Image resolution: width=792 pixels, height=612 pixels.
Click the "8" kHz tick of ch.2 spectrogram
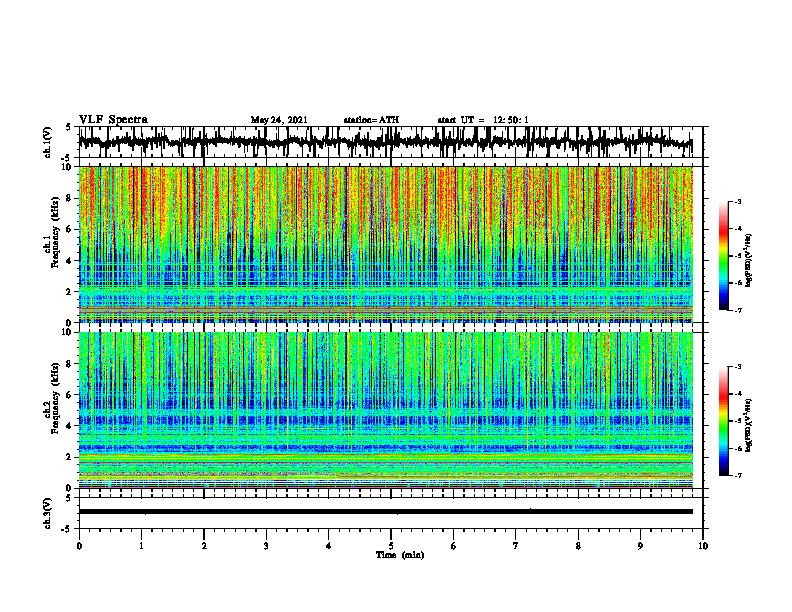pos(69,364)
